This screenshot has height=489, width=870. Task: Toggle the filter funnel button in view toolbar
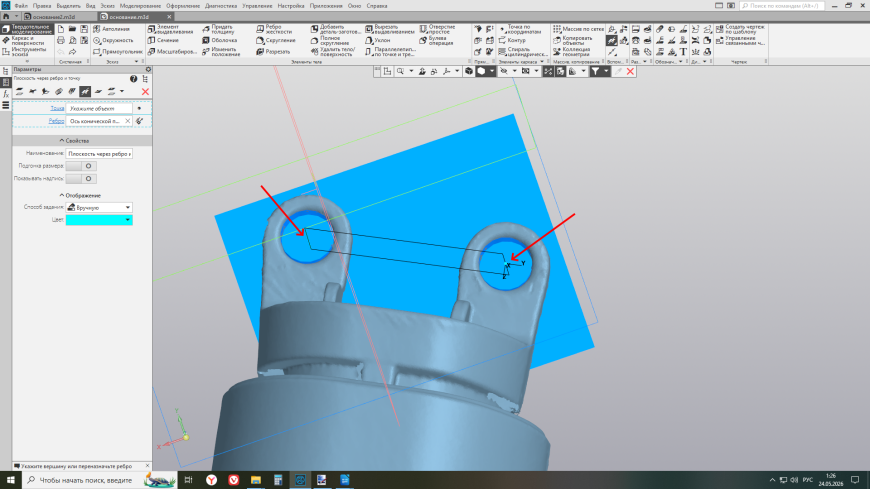point(595,71)
